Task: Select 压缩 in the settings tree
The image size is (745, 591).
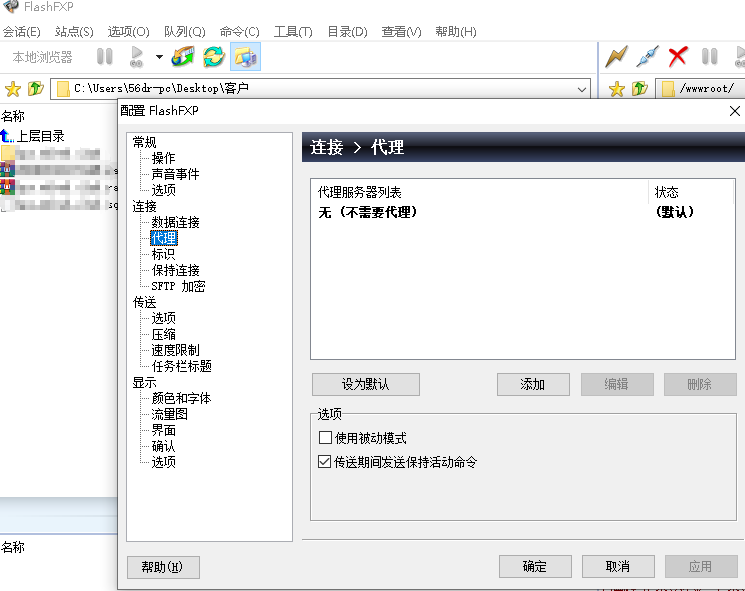Action: click(163, 334)
